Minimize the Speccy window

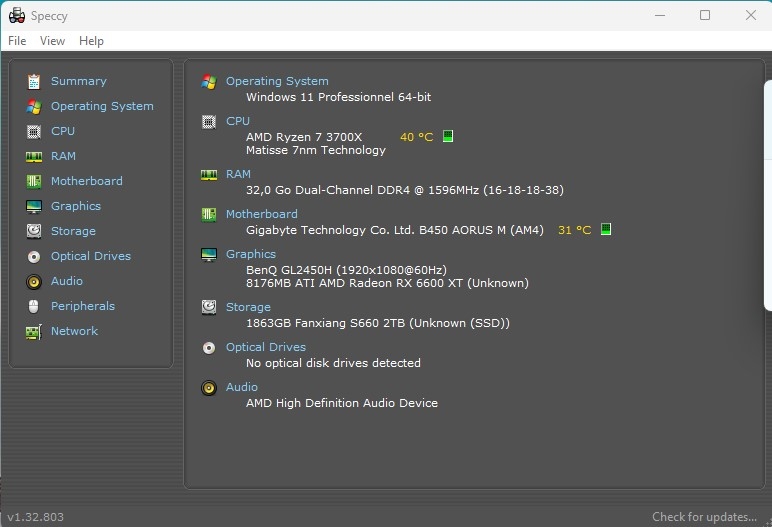coord(660,15)
